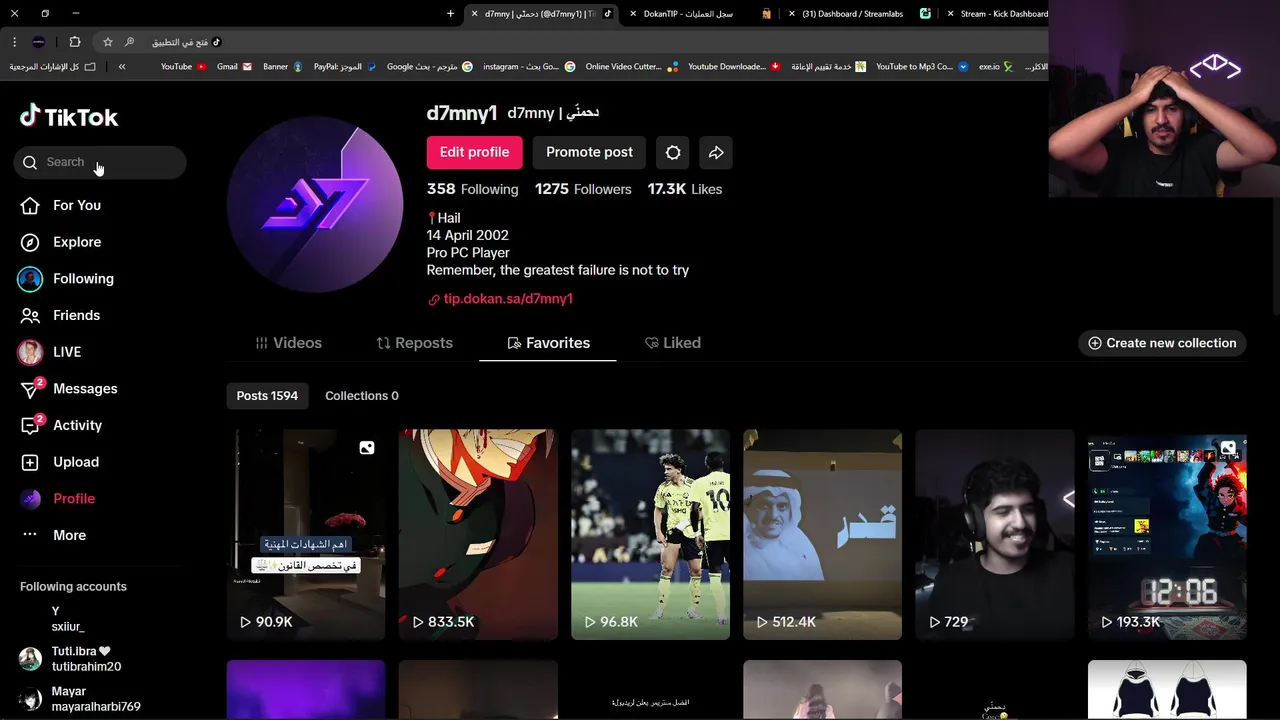
Task: Bookmark this page with star icon
Action: [x=108, y=42]
